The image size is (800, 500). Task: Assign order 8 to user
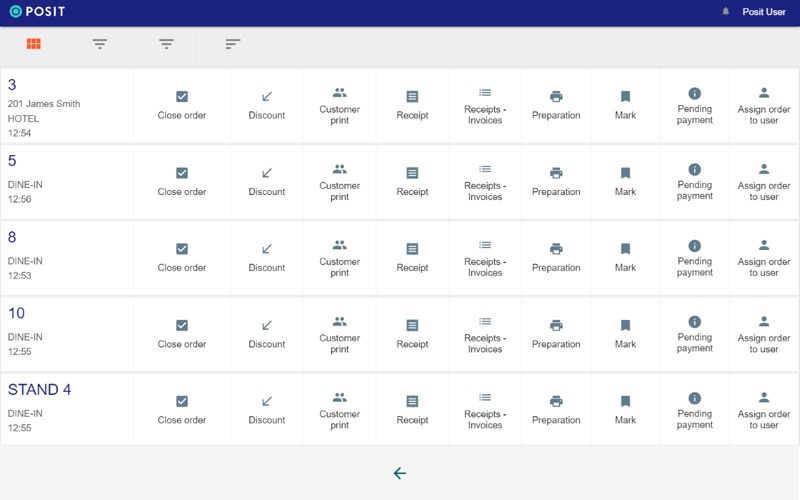(764, 258)
